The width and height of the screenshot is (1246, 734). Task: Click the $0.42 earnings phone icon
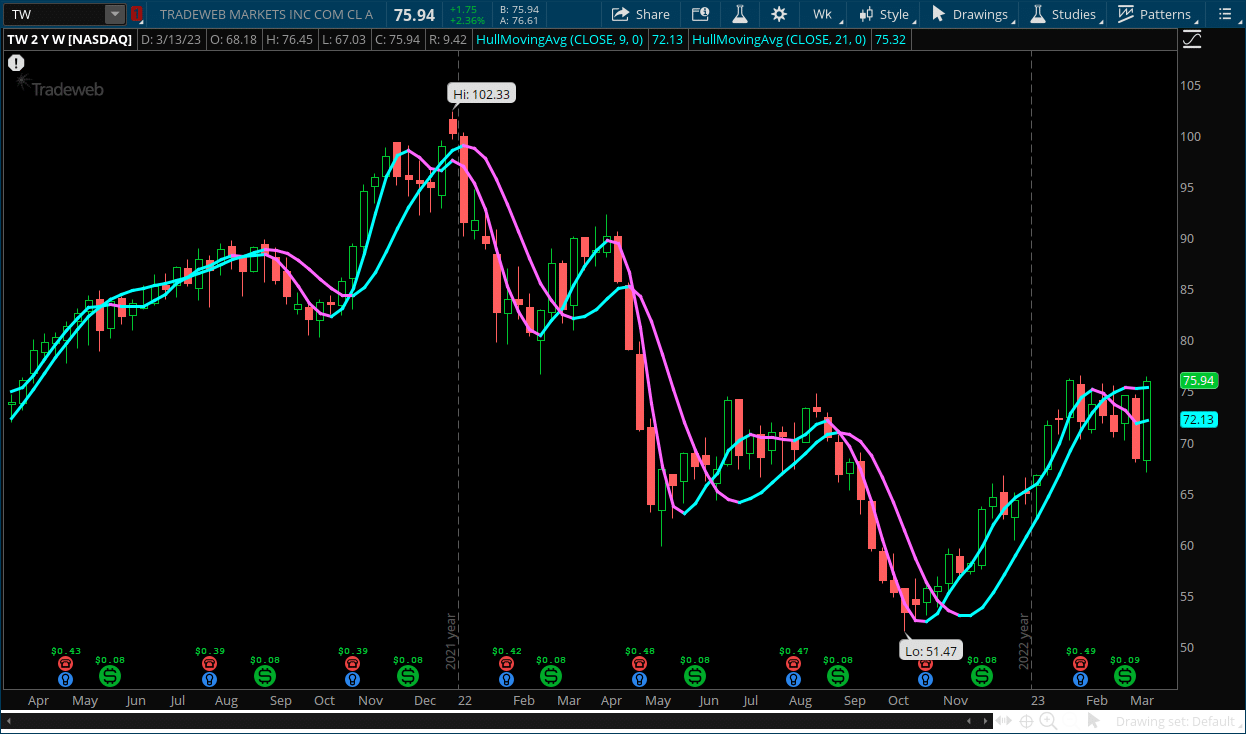coord(506,663)
